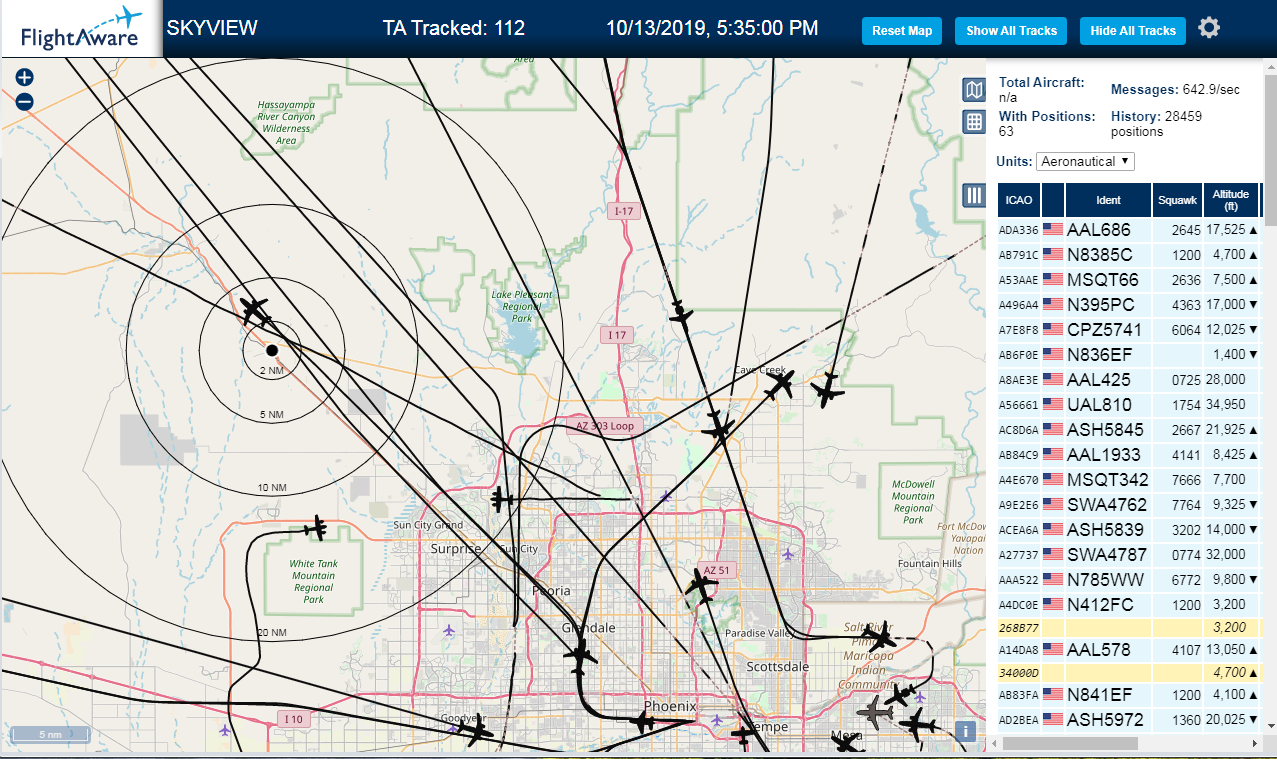This screenshot has width=1277, height=759.
Task: Sort table by Squawk column
Action: click(x=1177, y=200)
